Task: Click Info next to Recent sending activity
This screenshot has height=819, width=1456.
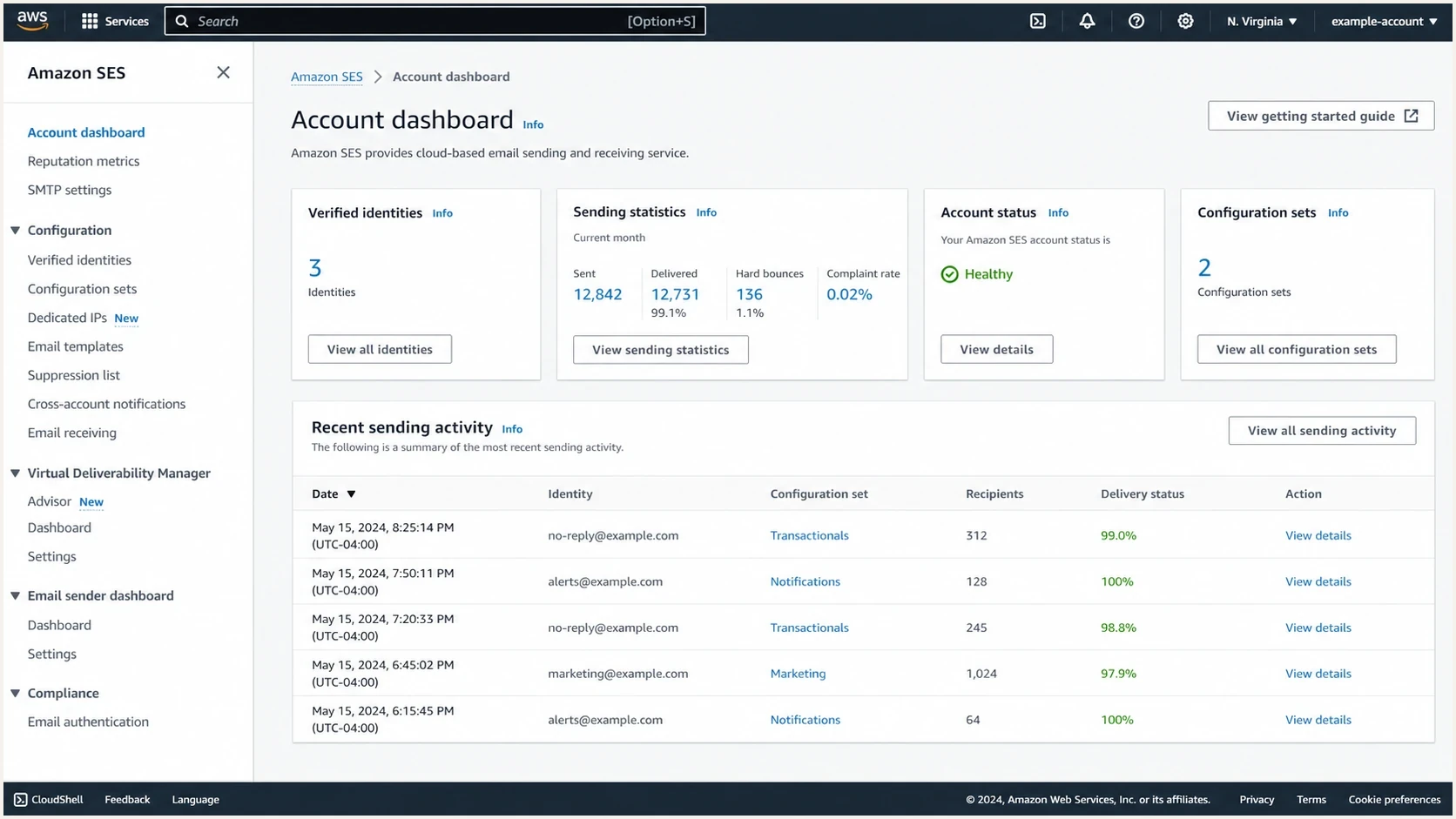Action: coord(512,429)
